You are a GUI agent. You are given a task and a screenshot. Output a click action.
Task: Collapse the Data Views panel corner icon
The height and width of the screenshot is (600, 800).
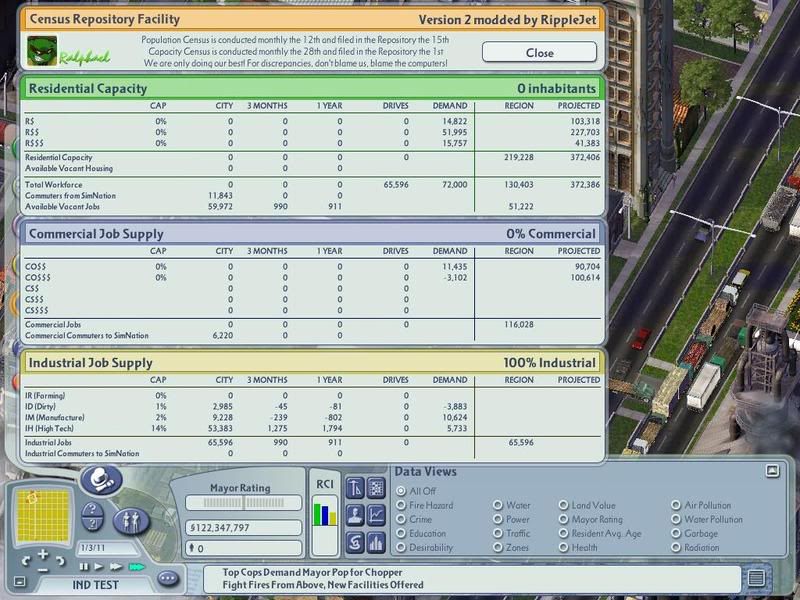tap(772, 471)
